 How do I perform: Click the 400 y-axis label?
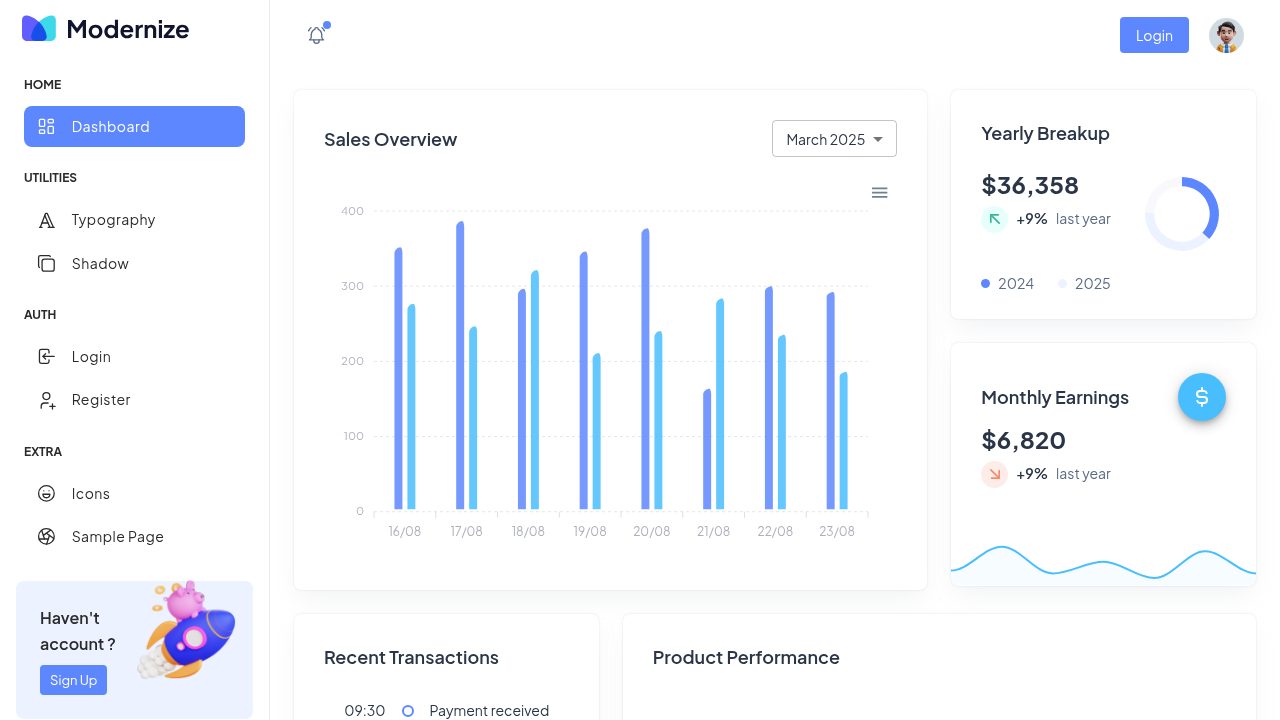352,211
